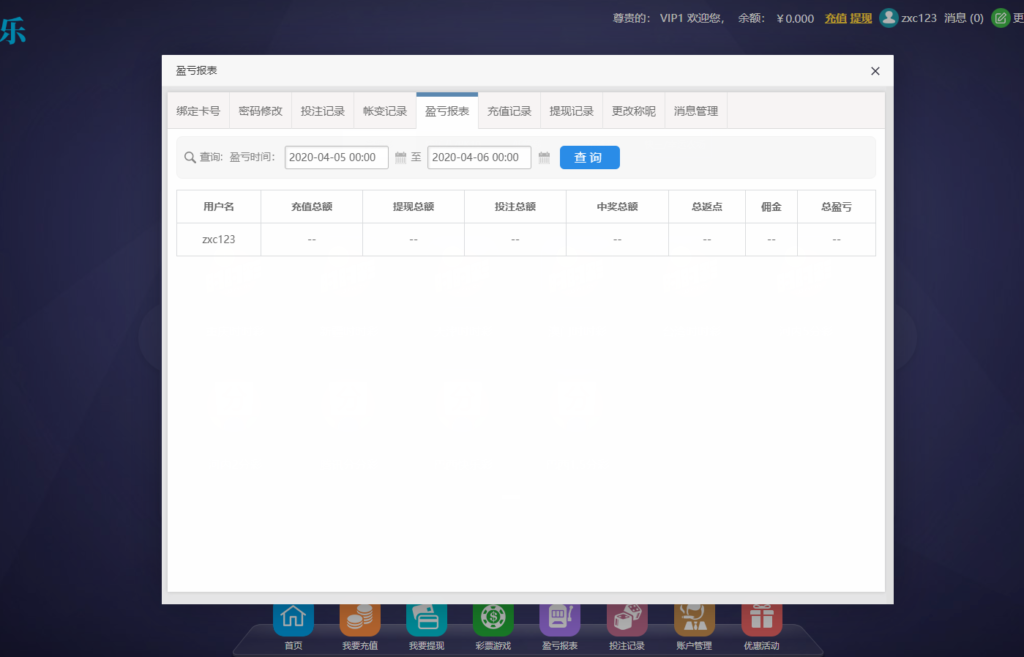The image size is (1024, 657).
Task: Open calendar picker for start date
Action: [x=401, y=158]
